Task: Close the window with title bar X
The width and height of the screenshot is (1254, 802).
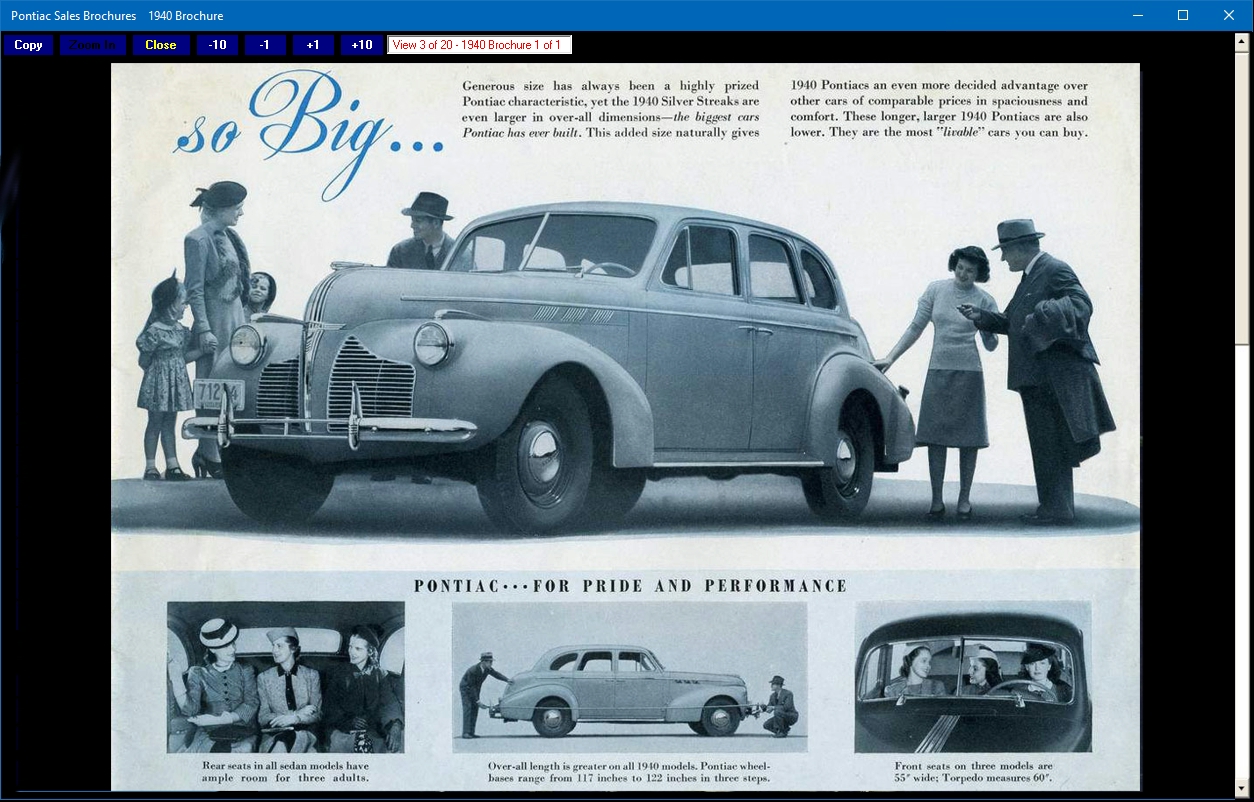Action: click(1229, 15)
